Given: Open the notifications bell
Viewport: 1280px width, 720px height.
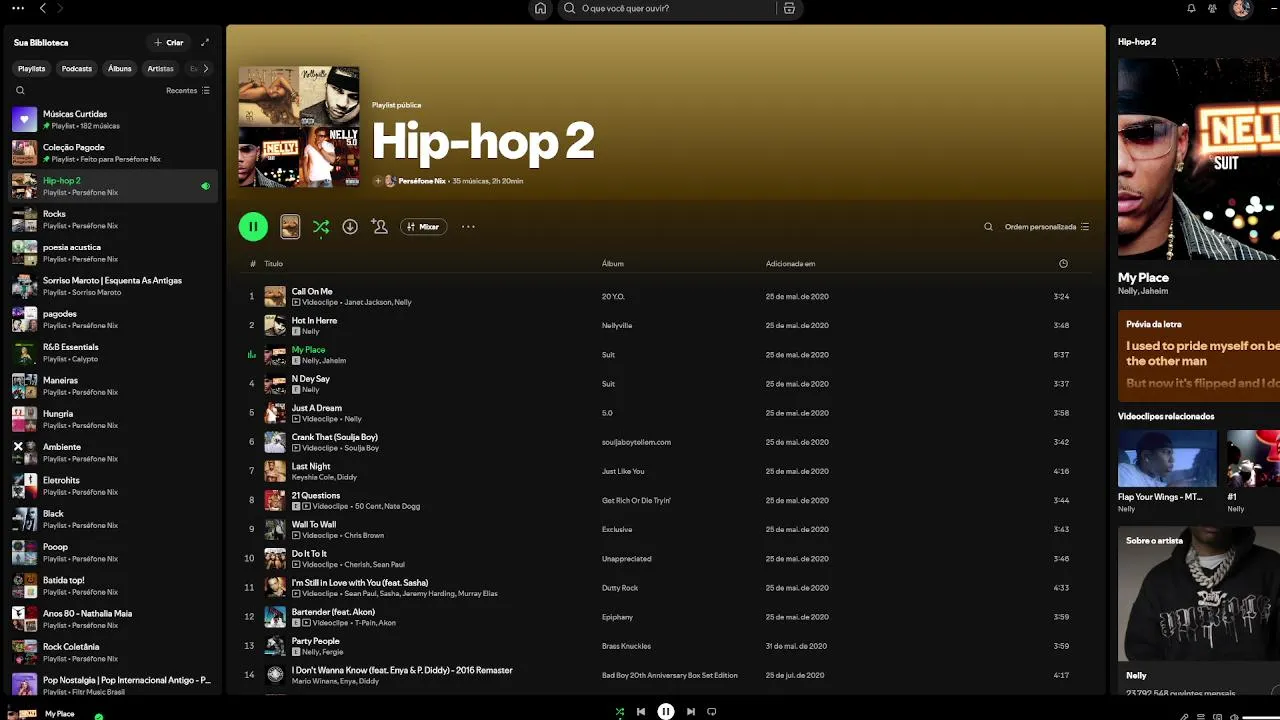Looking at the screenshot, I should click(1191, 8).
